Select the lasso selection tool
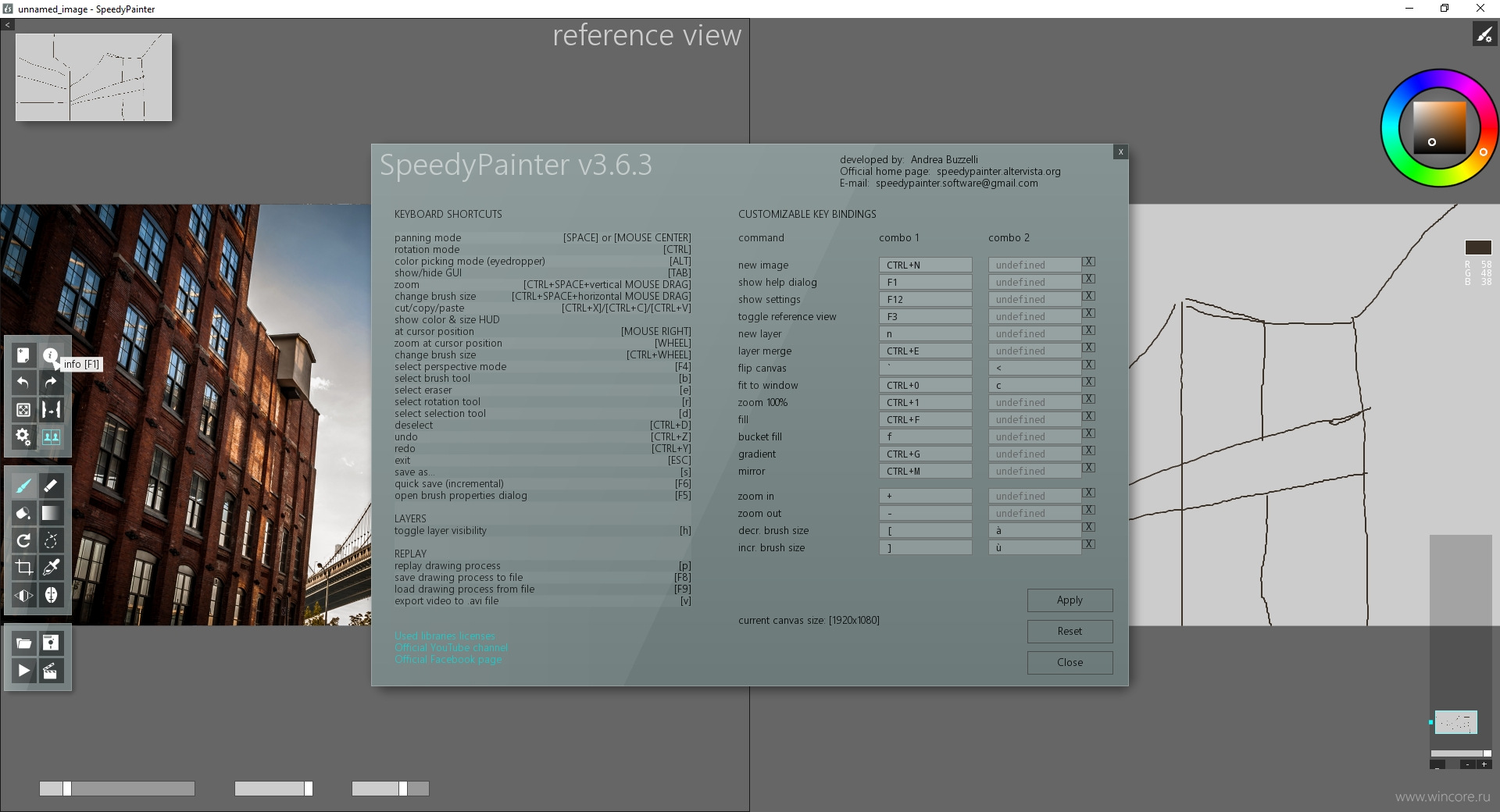The image size is (1500, 812). pos(51,540)
